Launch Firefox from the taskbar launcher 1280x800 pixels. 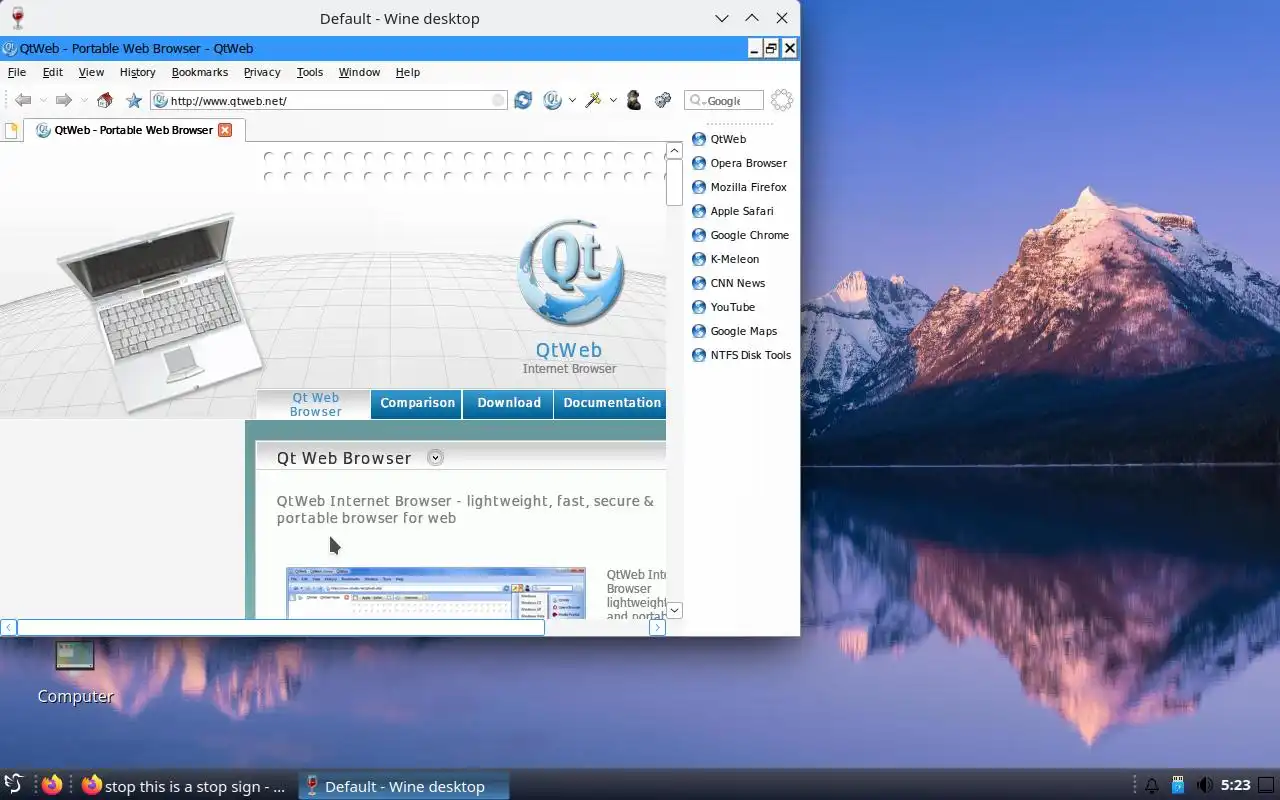pos(52,785)
